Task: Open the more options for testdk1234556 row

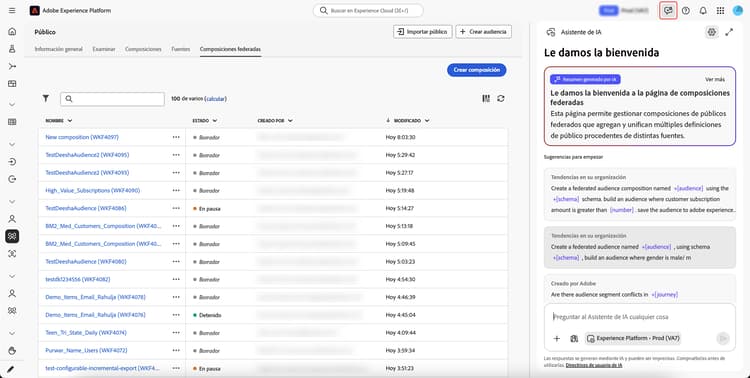Action: pos(176,279)
